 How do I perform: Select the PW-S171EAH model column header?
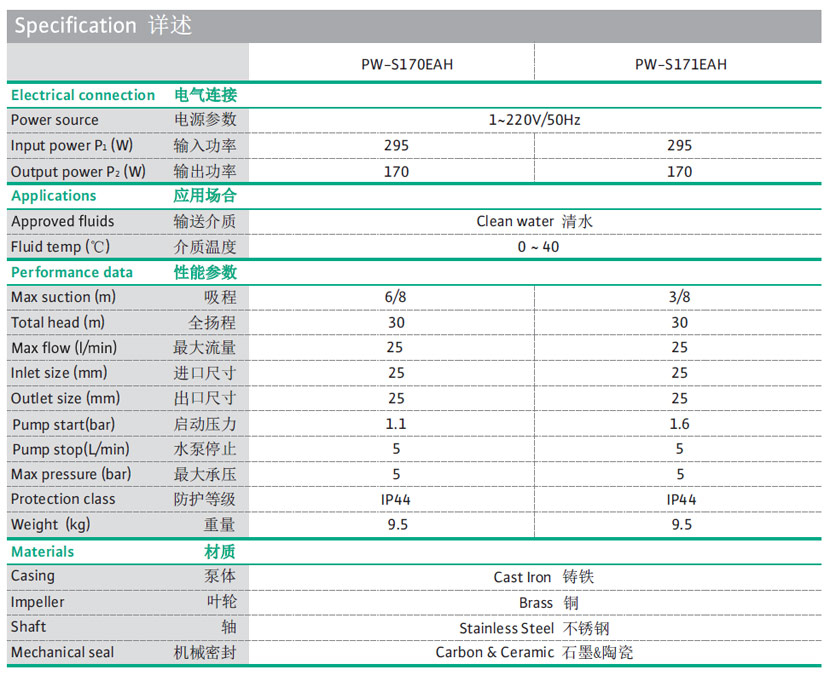point(681,65)
